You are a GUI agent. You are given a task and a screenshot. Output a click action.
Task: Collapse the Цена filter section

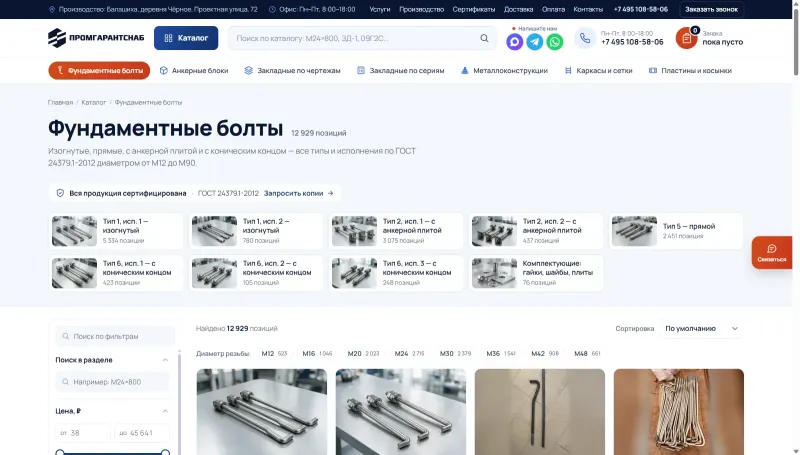pyautogui.click(x=165, y=411)
